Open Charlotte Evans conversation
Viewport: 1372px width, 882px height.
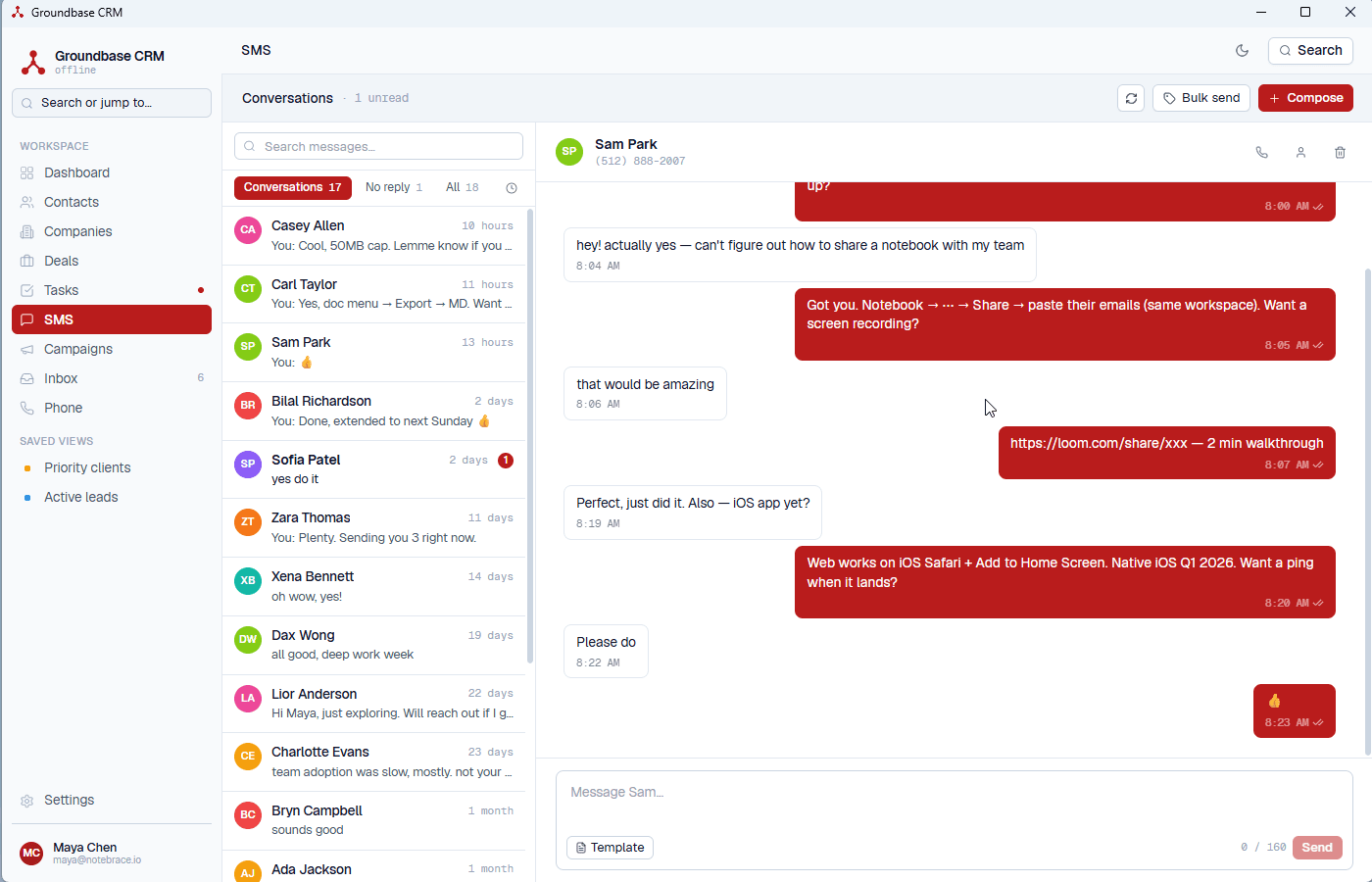click(374, 762)
